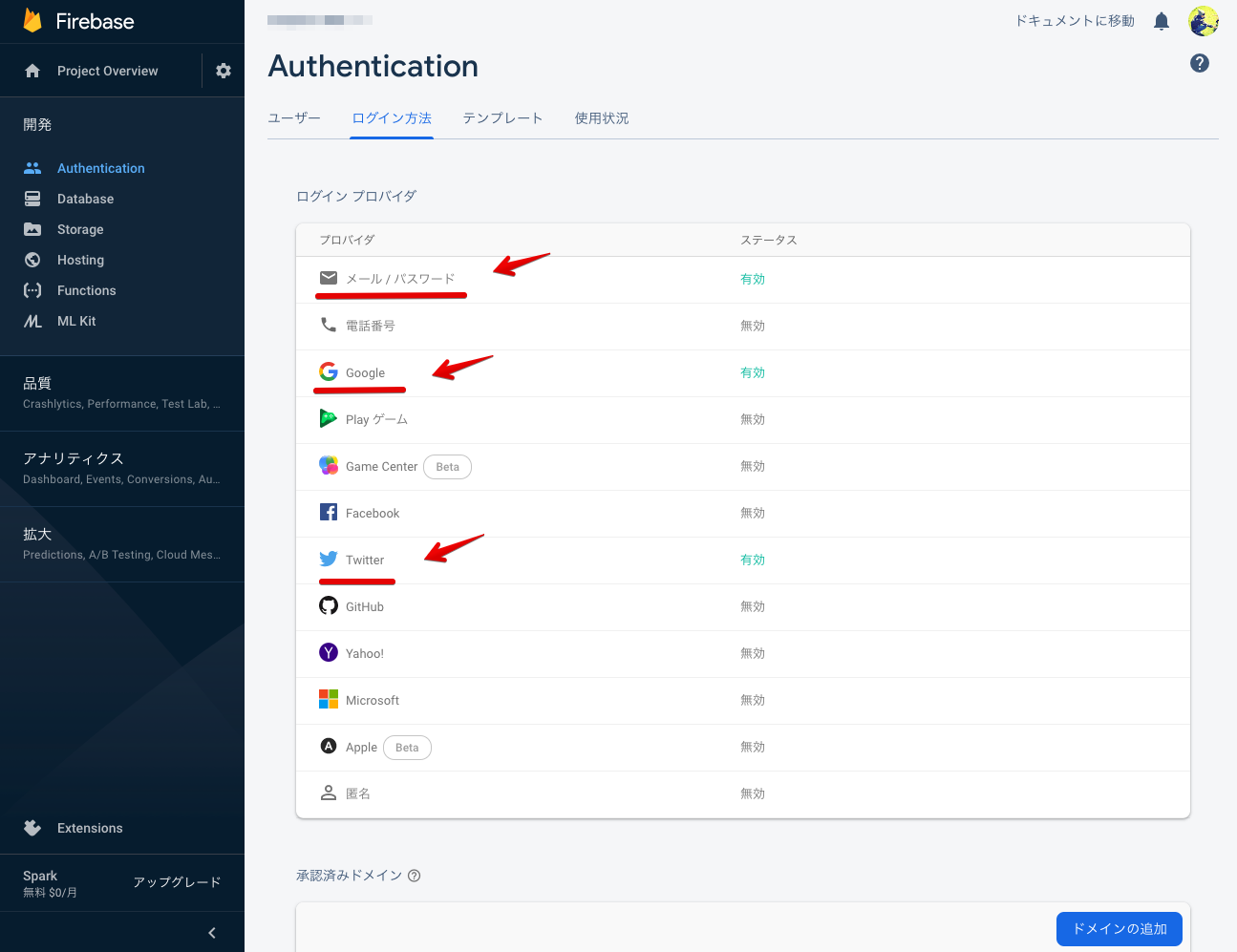Click the Game Center provider icon
The width and height of the screenshot is (1237, 952).
pos(329,465)
